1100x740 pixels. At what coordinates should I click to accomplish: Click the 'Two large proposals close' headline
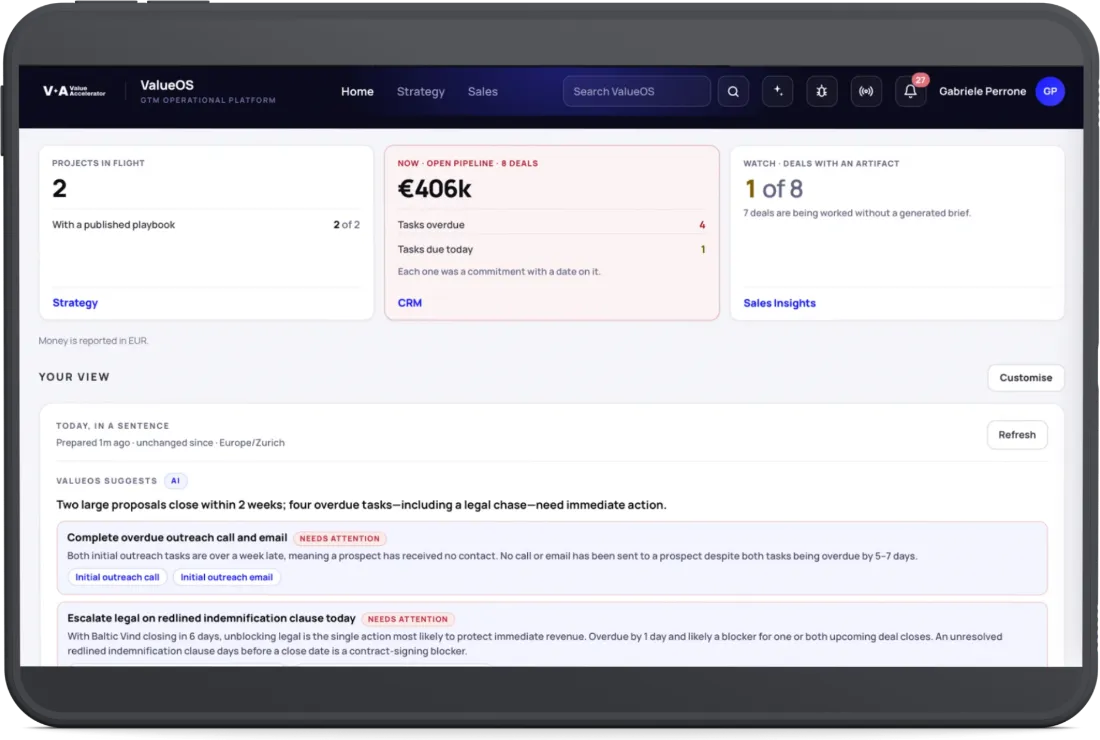pyautogui.click(x=361, y=504)
